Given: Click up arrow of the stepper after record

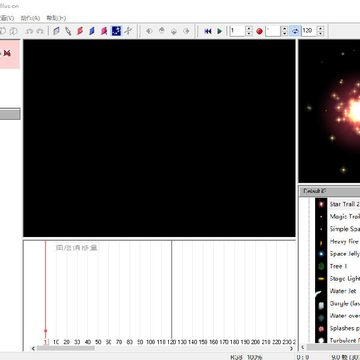Looking at the screenshot, I should coord(284,29).
